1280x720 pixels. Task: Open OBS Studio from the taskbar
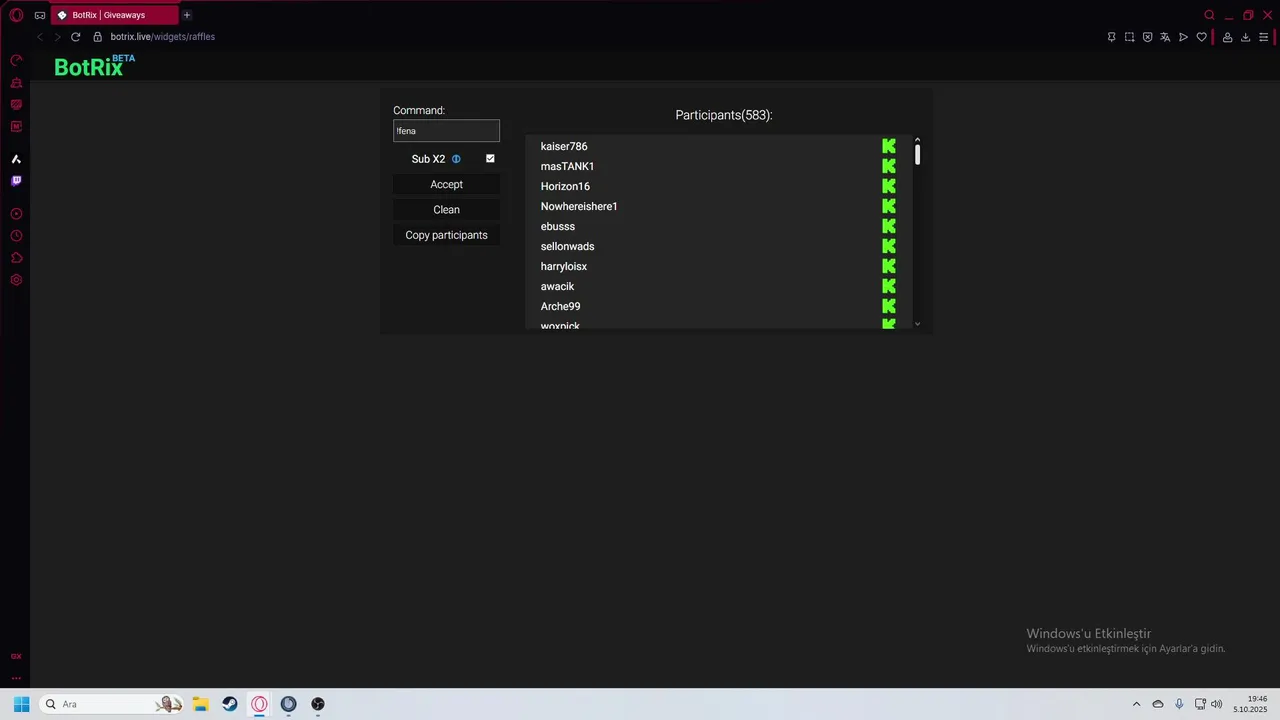318,704
